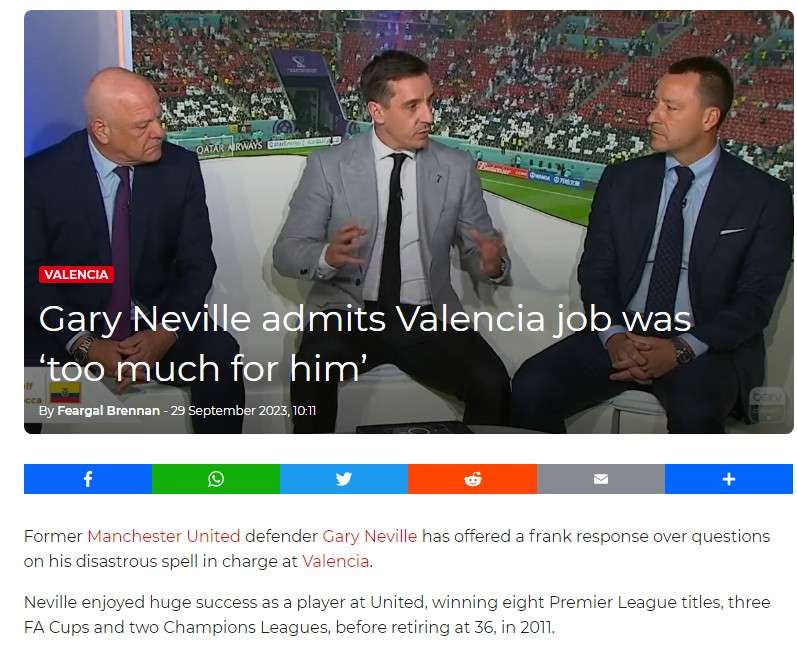Screen dimensions: 797x647
Task: Click the Gary Neville admits Valencia headline
Action: click(x=365, y=343)
